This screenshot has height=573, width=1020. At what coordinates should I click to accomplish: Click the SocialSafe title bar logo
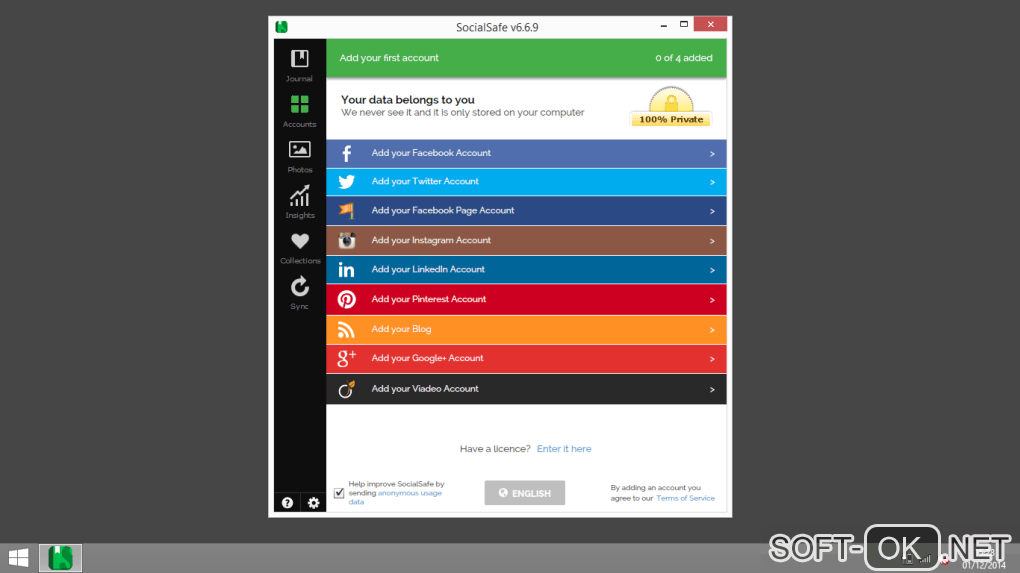pos(282,27)
